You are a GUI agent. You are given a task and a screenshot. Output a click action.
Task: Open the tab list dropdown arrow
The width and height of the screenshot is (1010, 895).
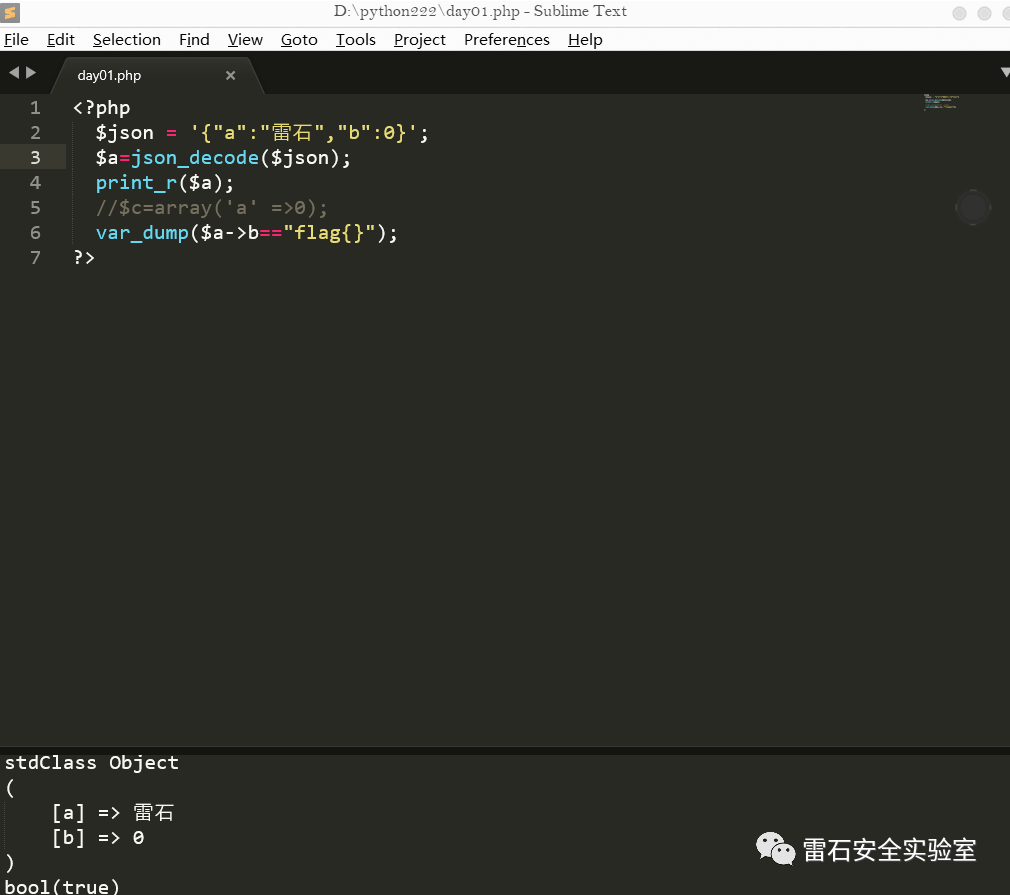click(1004, 73)
